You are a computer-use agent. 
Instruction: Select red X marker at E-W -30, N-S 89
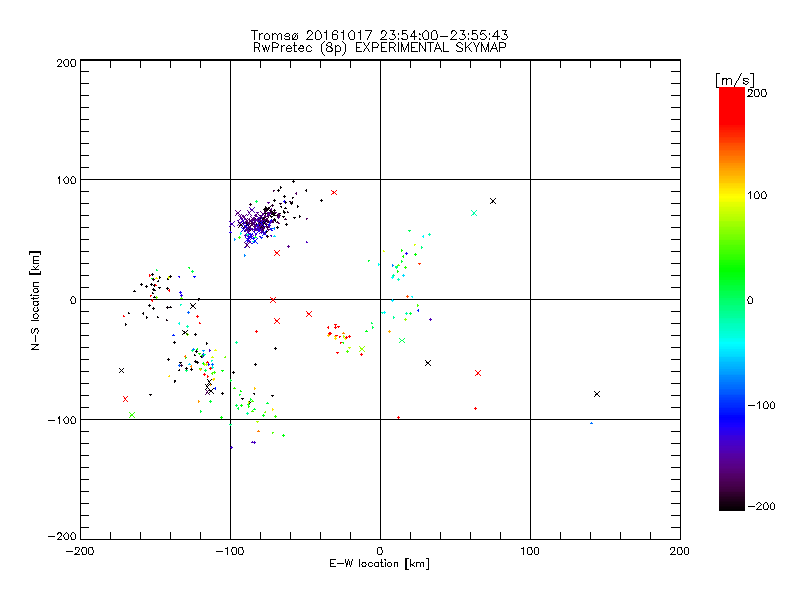(x=334, y=192)
